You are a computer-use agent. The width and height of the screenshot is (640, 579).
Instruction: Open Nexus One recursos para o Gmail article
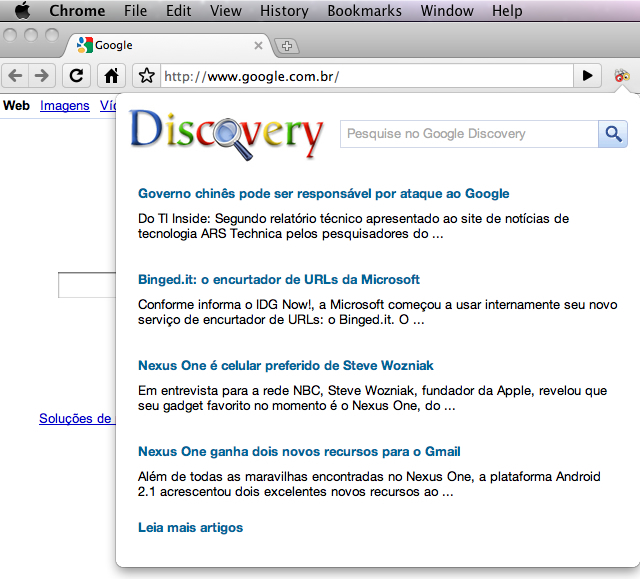299,452
